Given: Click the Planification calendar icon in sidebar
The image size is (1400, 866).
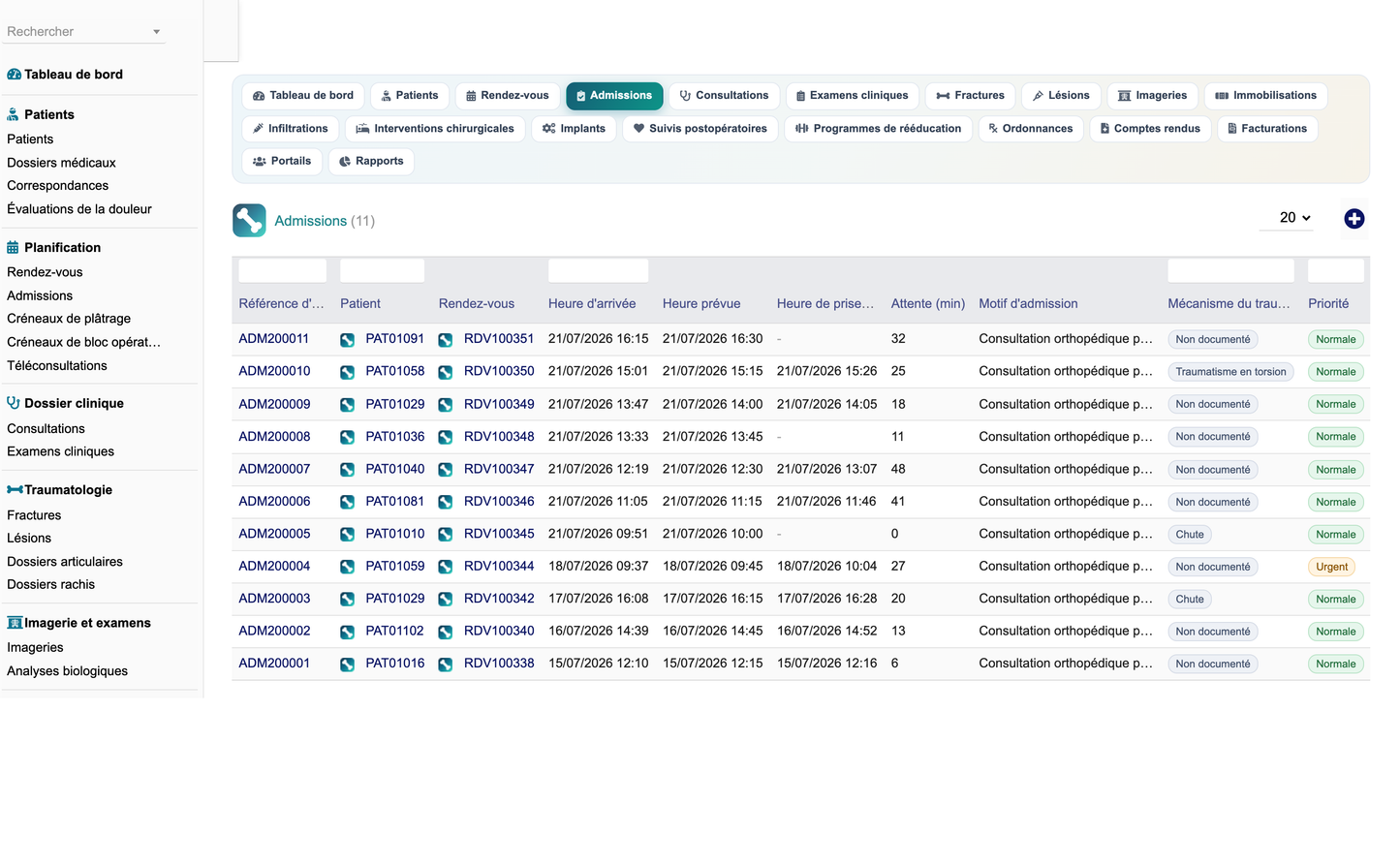Looking at the screenshot, I should (x=13, y=248).
